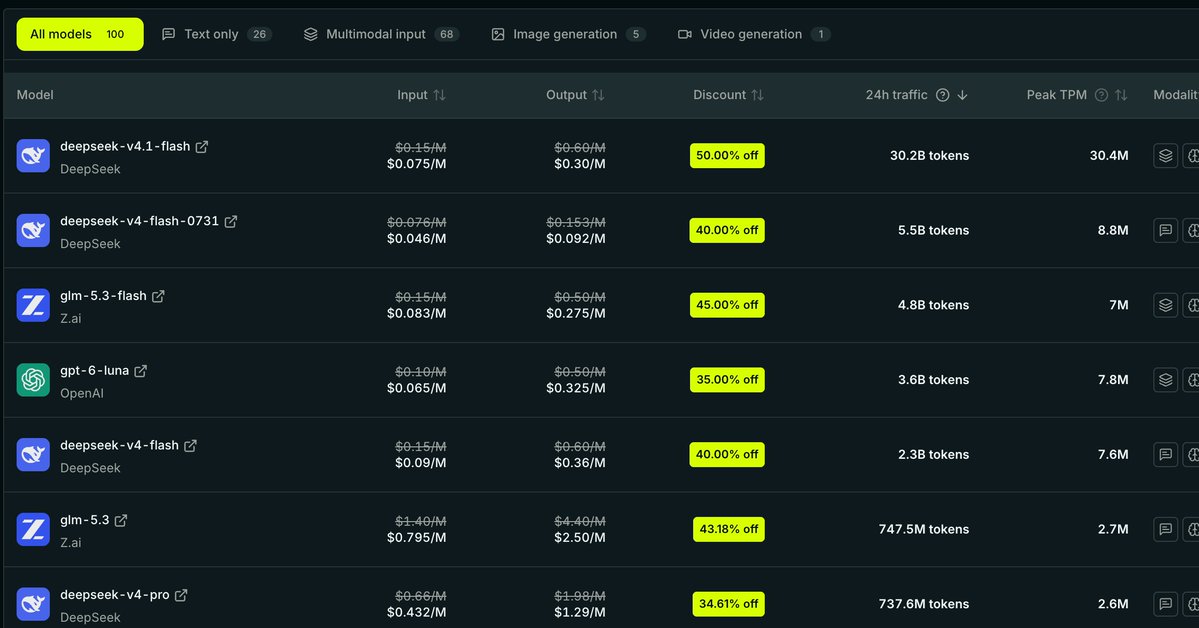Click DeepSeek logo in the deepseek-v4-flash row
The width and height of the screenshot is (1199, 628).
click(33, 454)
